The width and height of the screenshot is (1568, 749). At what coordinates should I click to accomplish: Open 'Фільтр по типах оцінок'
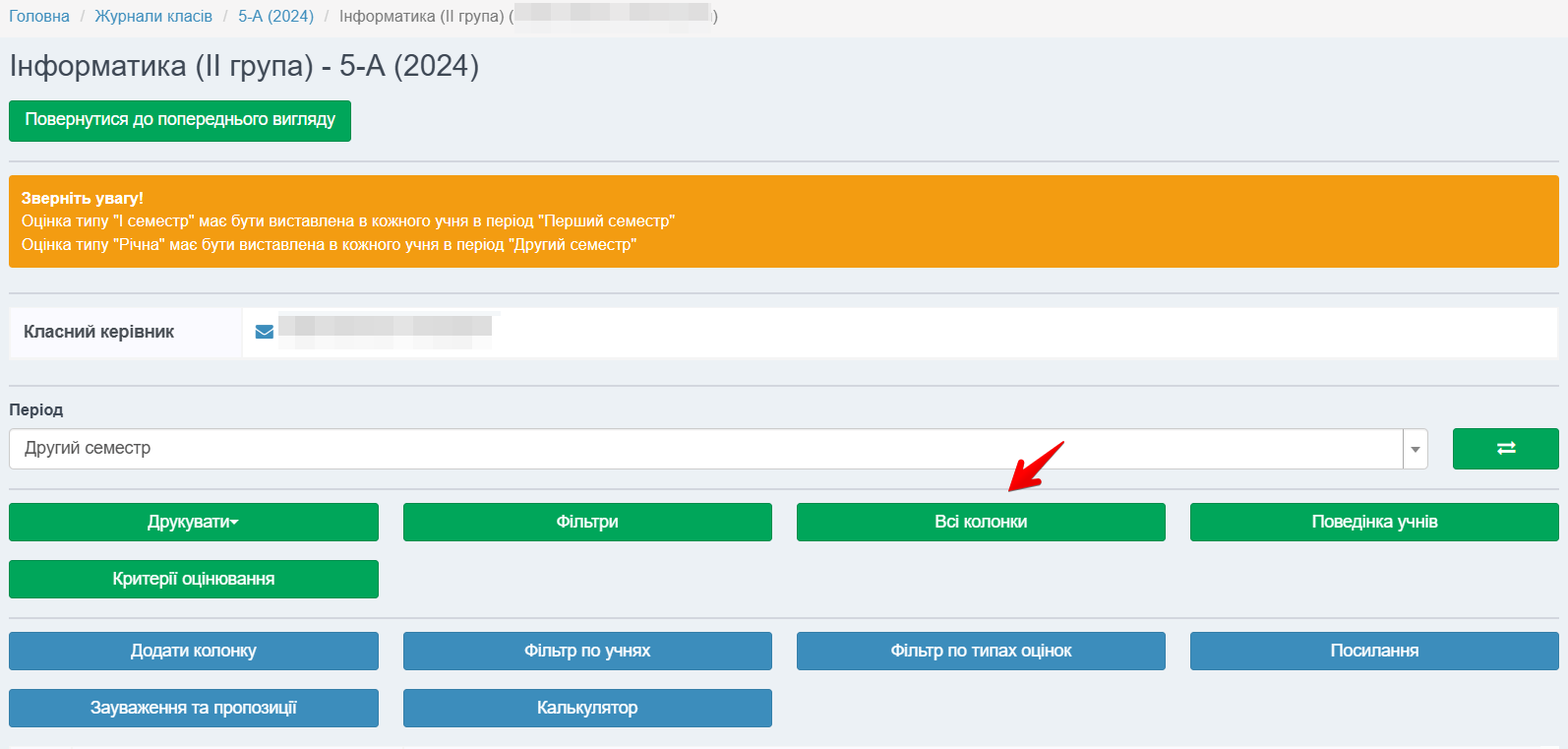click(x=981, y=651)
